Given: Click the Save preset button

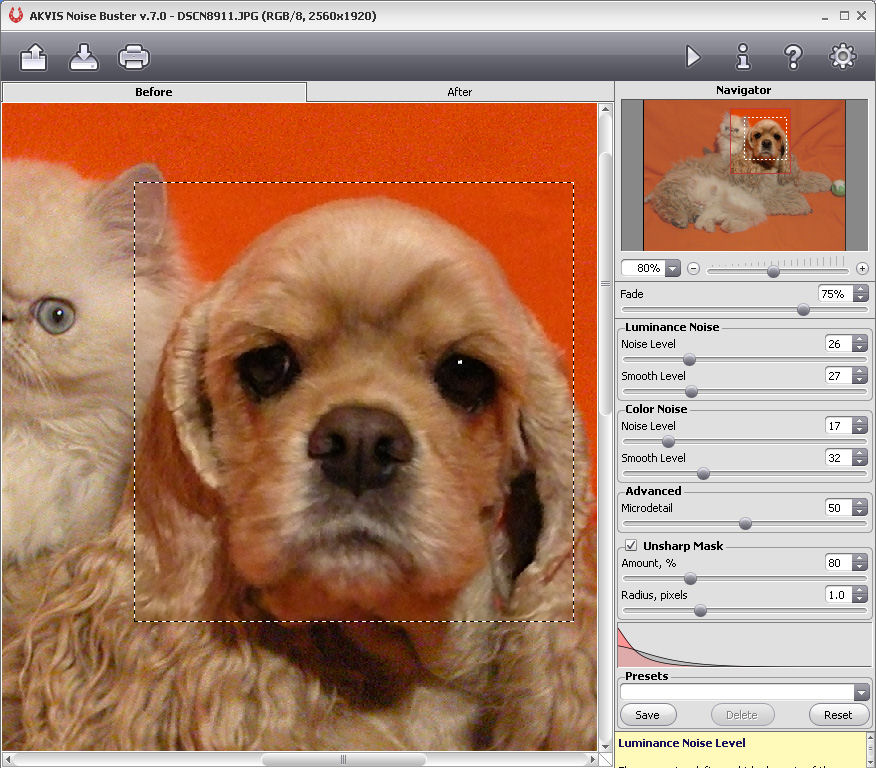Looking at the screenshot, I should [647, 715].
